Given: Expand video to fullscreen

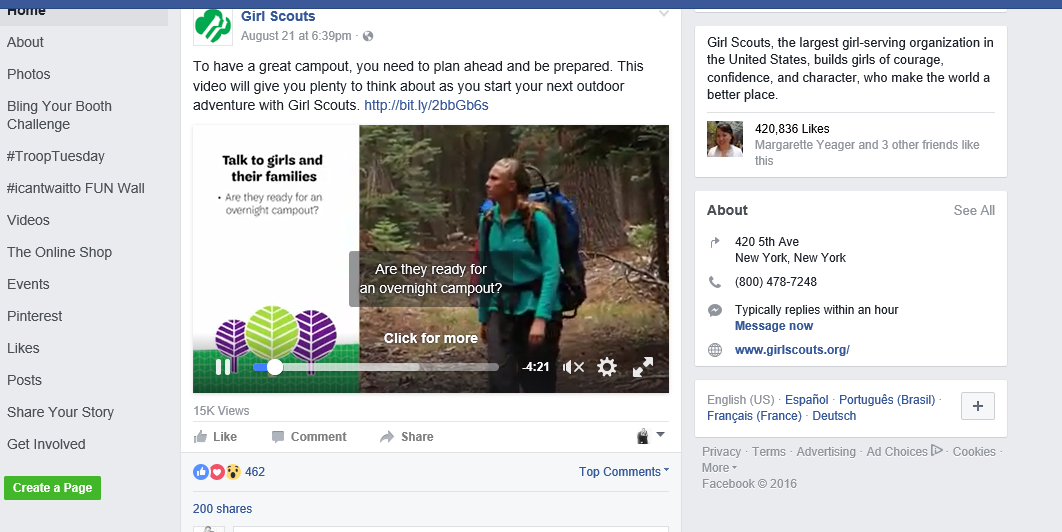Looking at the screenshot, I should [x=643, y=367].
